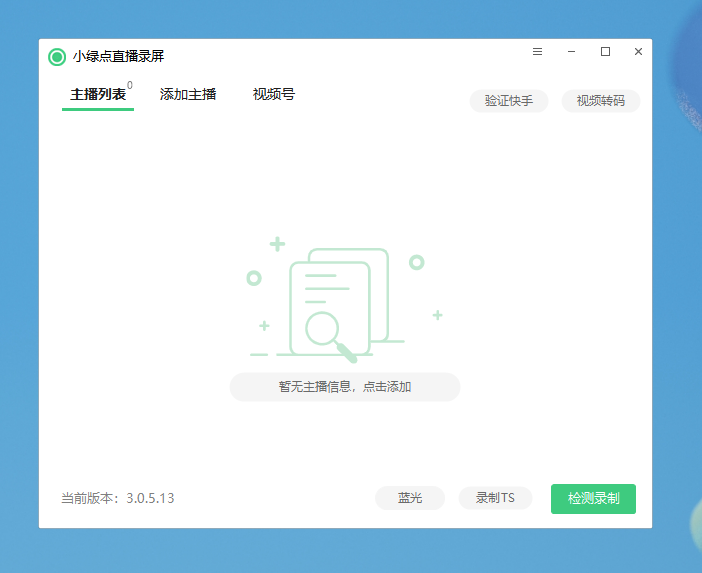The height and width of the screenshot is (573, 702).
Task: Click the 当前版本：3.0.5.13 version text
Action: pos(118,498)
